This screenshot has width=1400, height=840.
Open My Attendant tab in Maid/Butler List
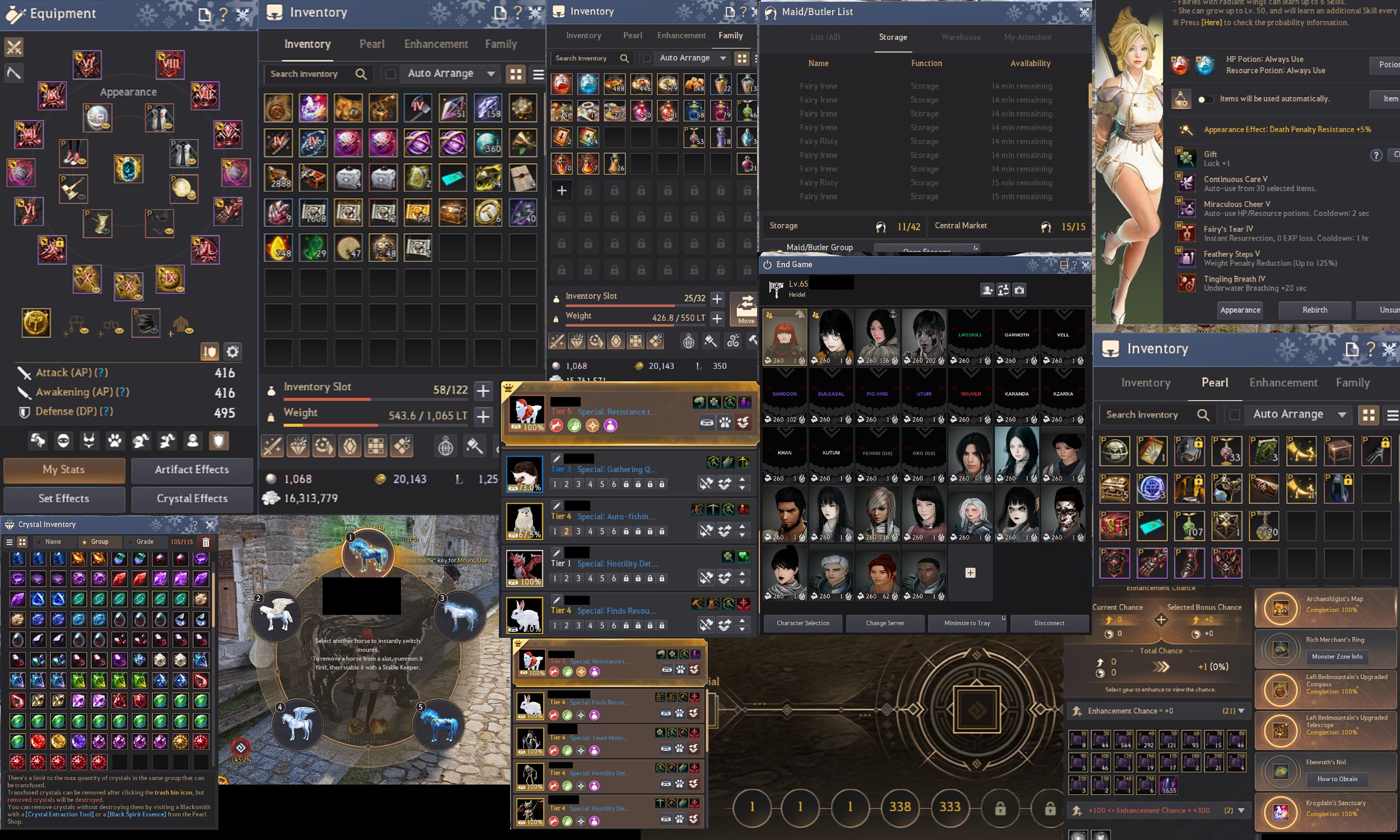pos(1028,37)
